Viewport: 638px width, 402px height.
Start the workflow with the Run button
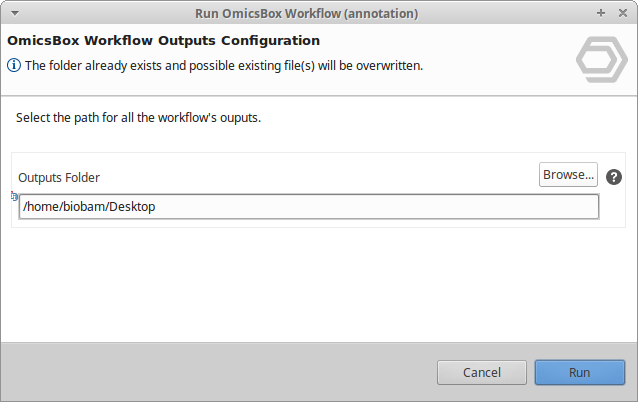click(579, 372)
